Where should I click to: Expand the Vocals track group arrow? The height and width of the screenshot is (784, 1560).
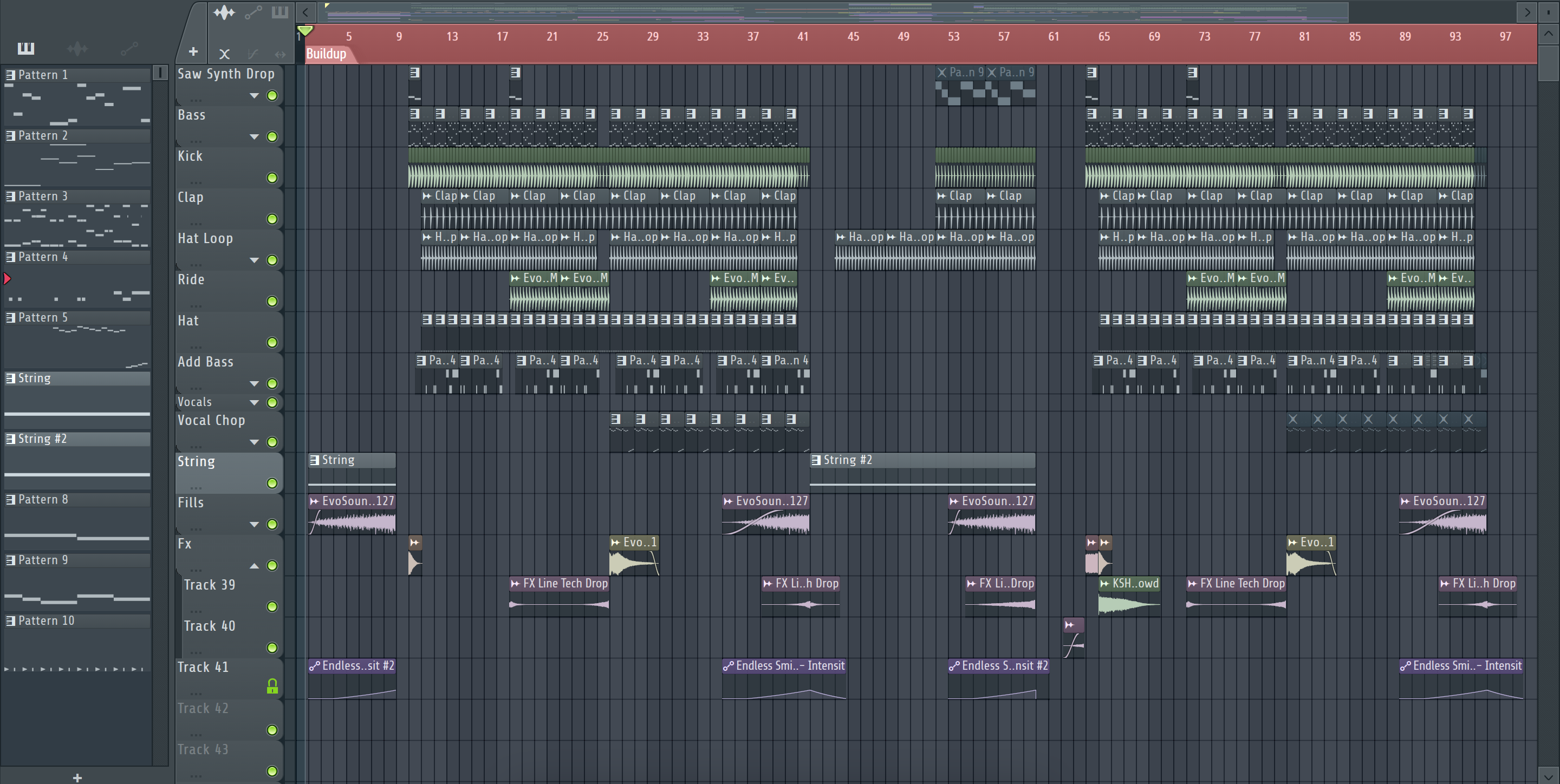point(255,403)
